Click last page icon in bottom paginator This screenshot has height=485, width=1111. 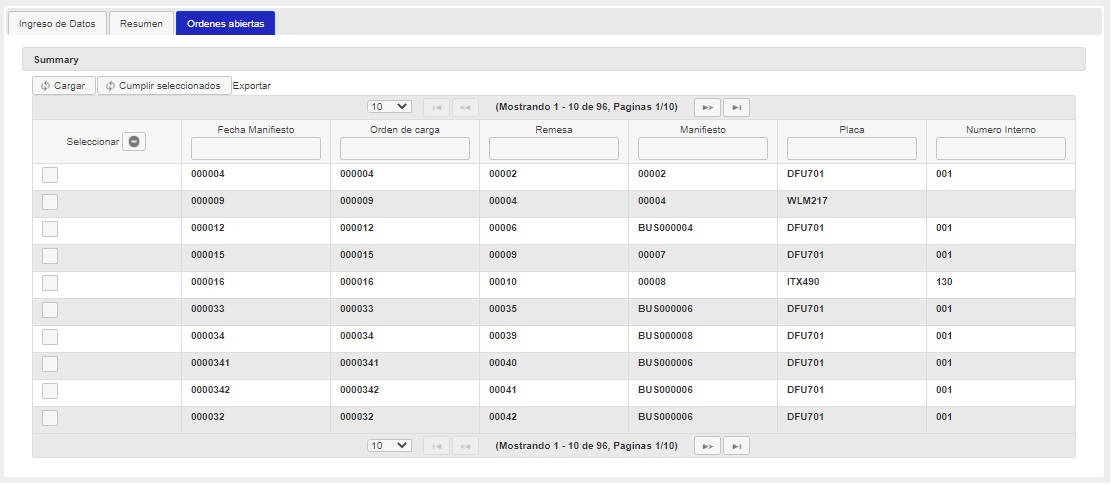coord(736,446)
